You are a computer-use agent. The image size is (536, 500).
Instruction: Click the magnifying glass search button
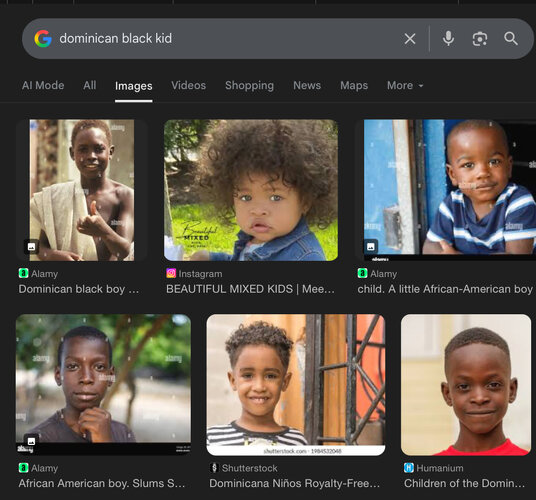pyautogui.click(x=511, y=39)
